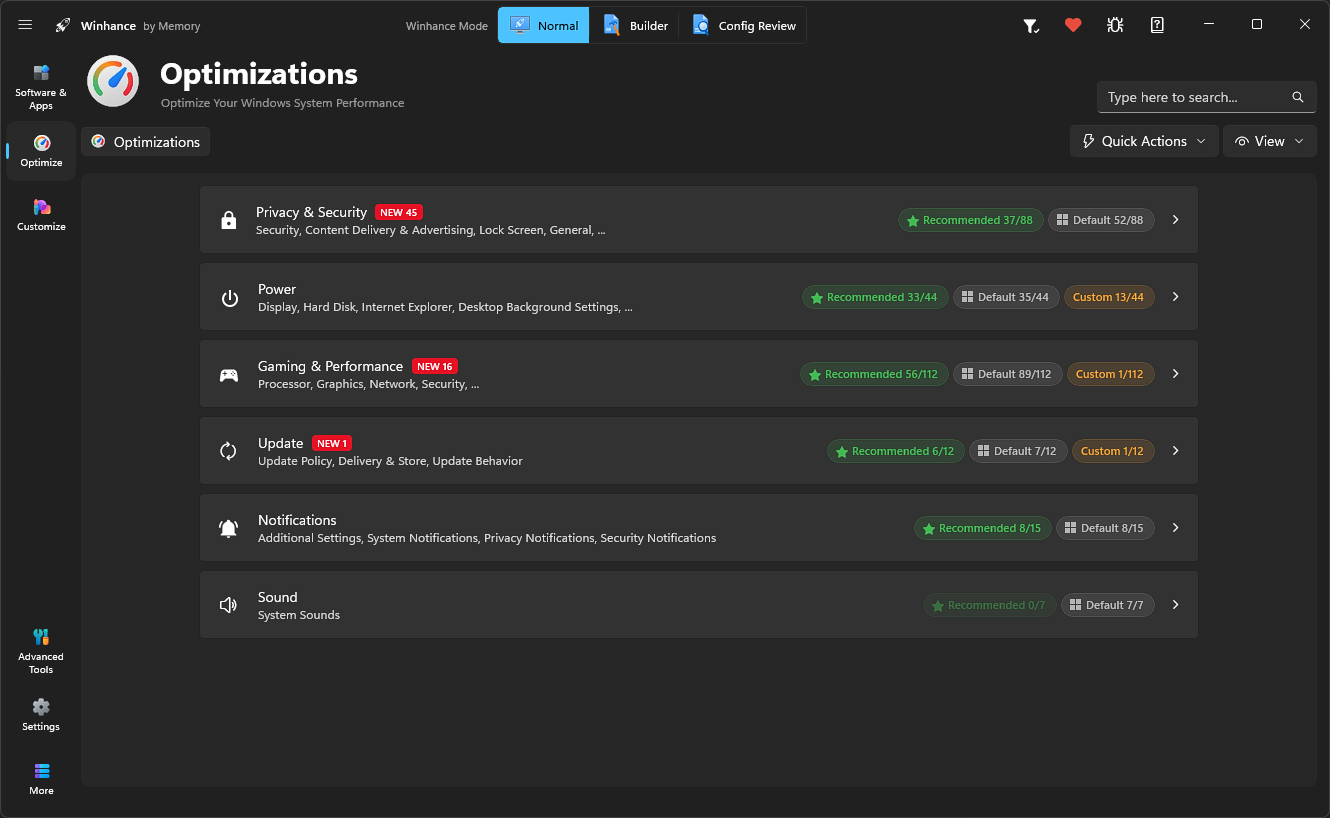Click the Notifications bell icon
Image resolution: width=1330 pixels, height=818 pixels.
click(x=229, y=528)
